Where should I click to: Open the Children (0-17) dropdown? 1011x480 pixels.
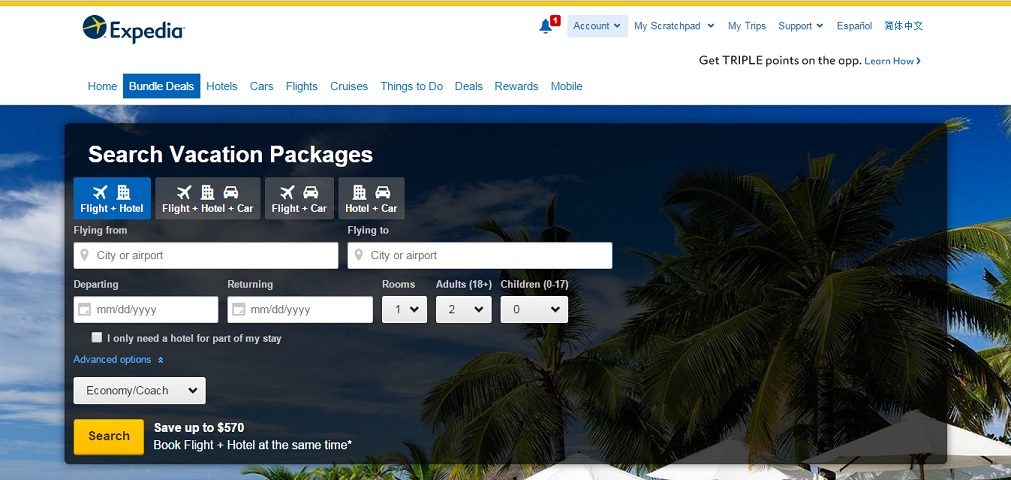534,310
